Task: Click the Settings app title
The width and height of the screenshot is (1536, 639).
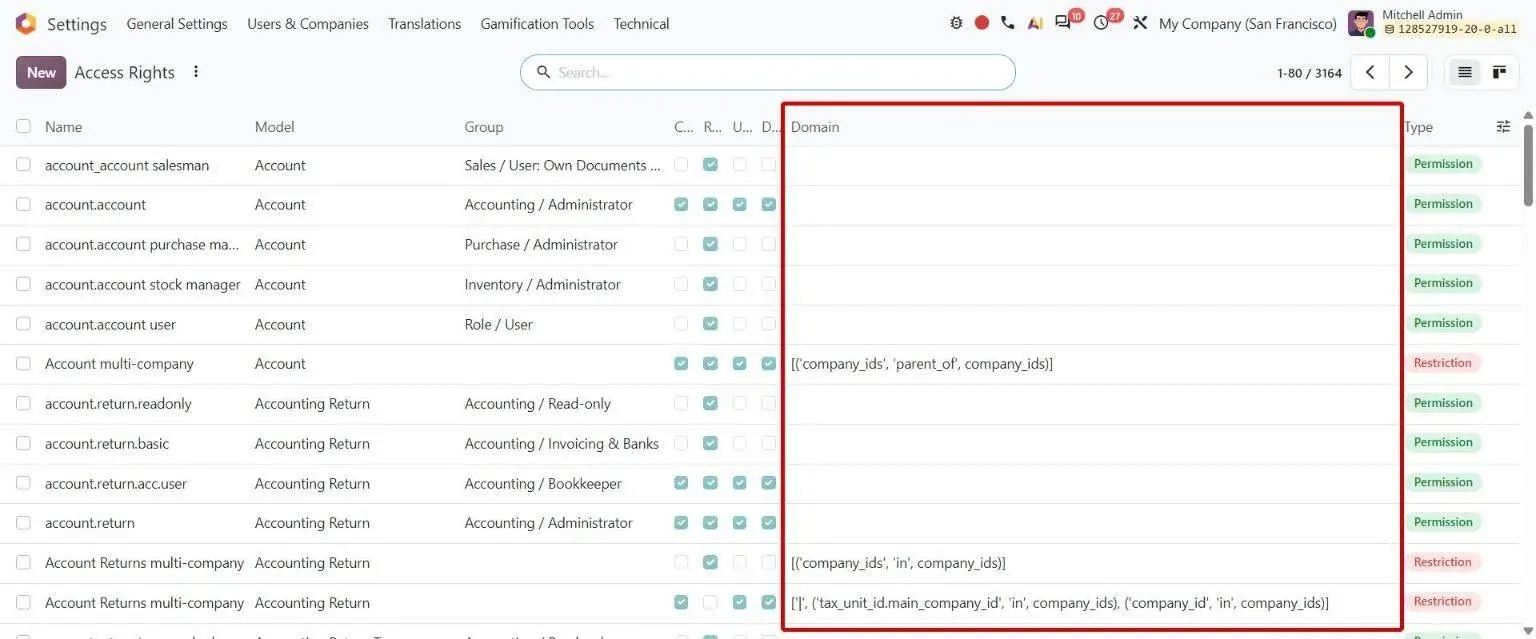Action: [77, 24]
